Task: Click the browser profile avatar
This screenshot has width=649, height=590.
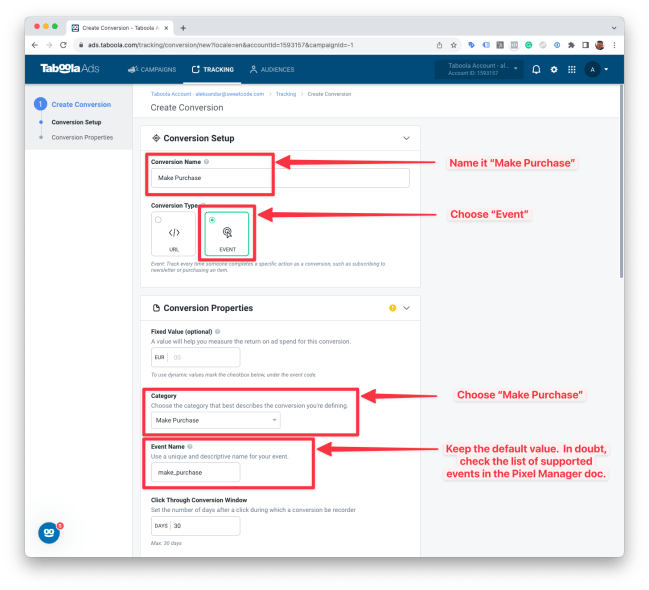Action: point(600,45)
